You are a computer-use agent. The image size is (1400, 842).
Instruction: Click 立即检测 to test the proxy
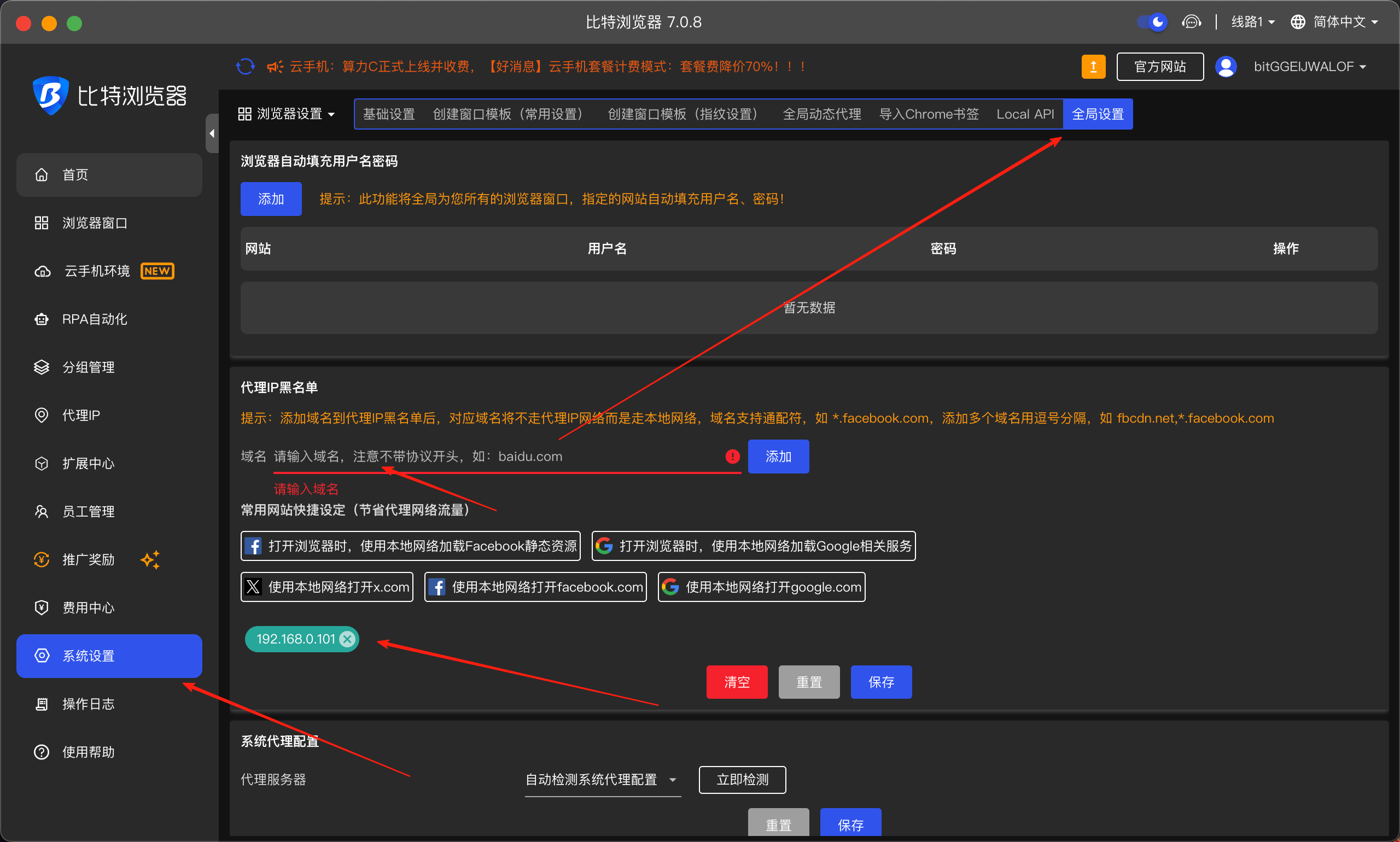tap(742, 780)
